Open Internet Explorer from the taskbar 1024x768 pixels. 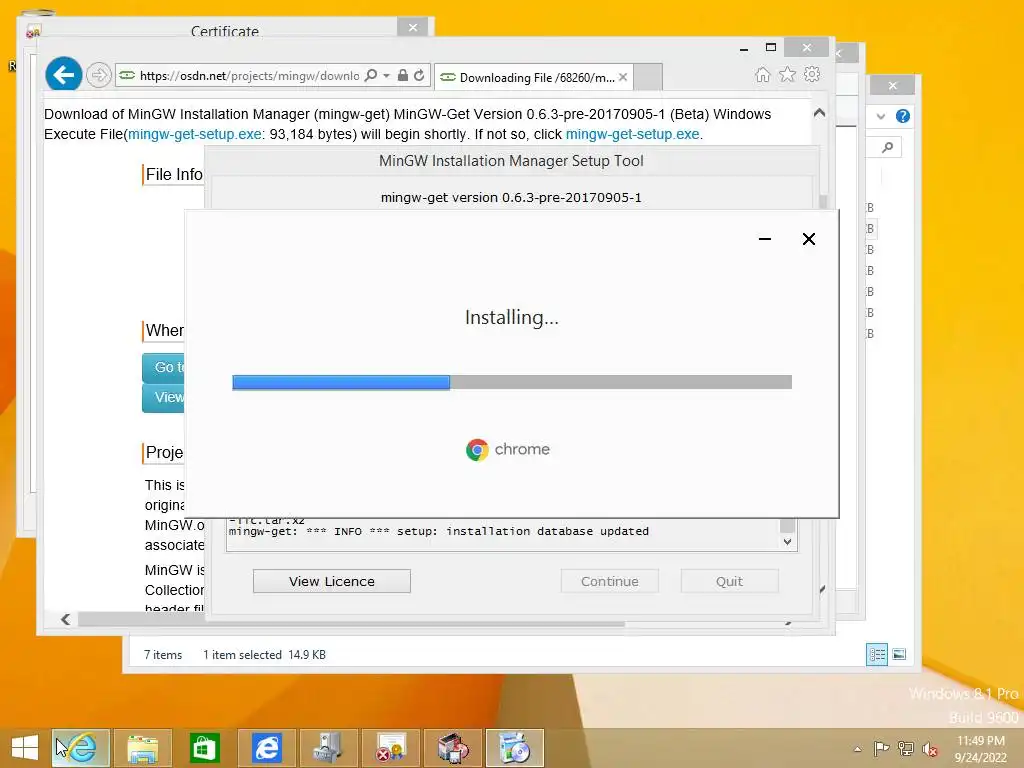81,748
